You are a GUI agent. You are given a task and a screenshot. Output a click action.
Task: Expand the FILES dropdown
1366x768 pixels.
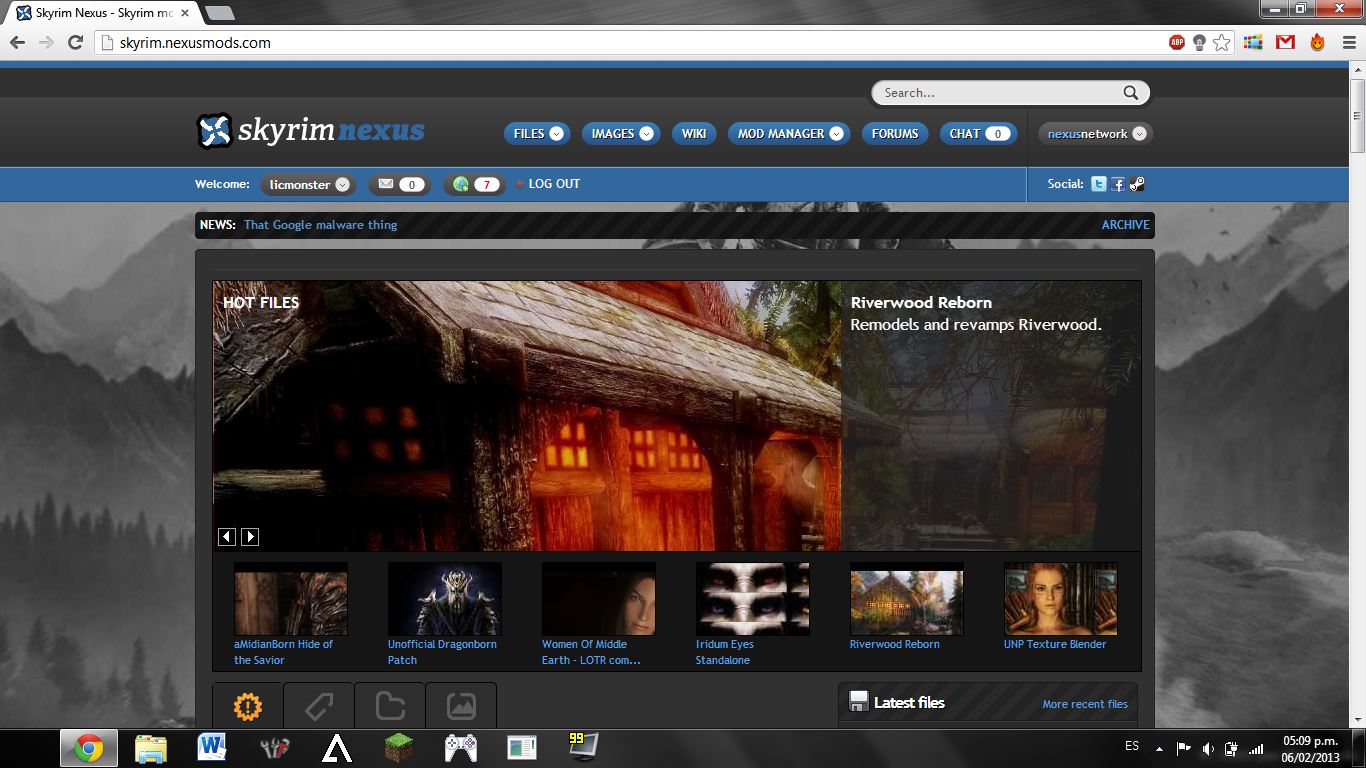tap(559, 133)
